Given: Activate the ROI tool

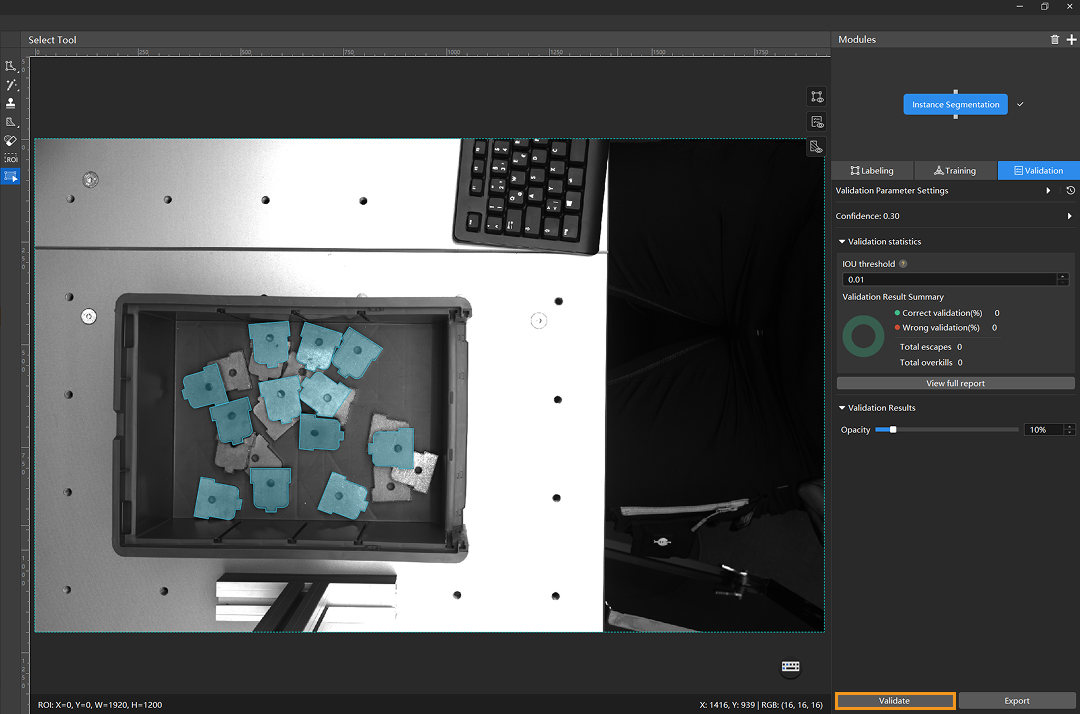Looking at the screenshot, I should 11,158.
